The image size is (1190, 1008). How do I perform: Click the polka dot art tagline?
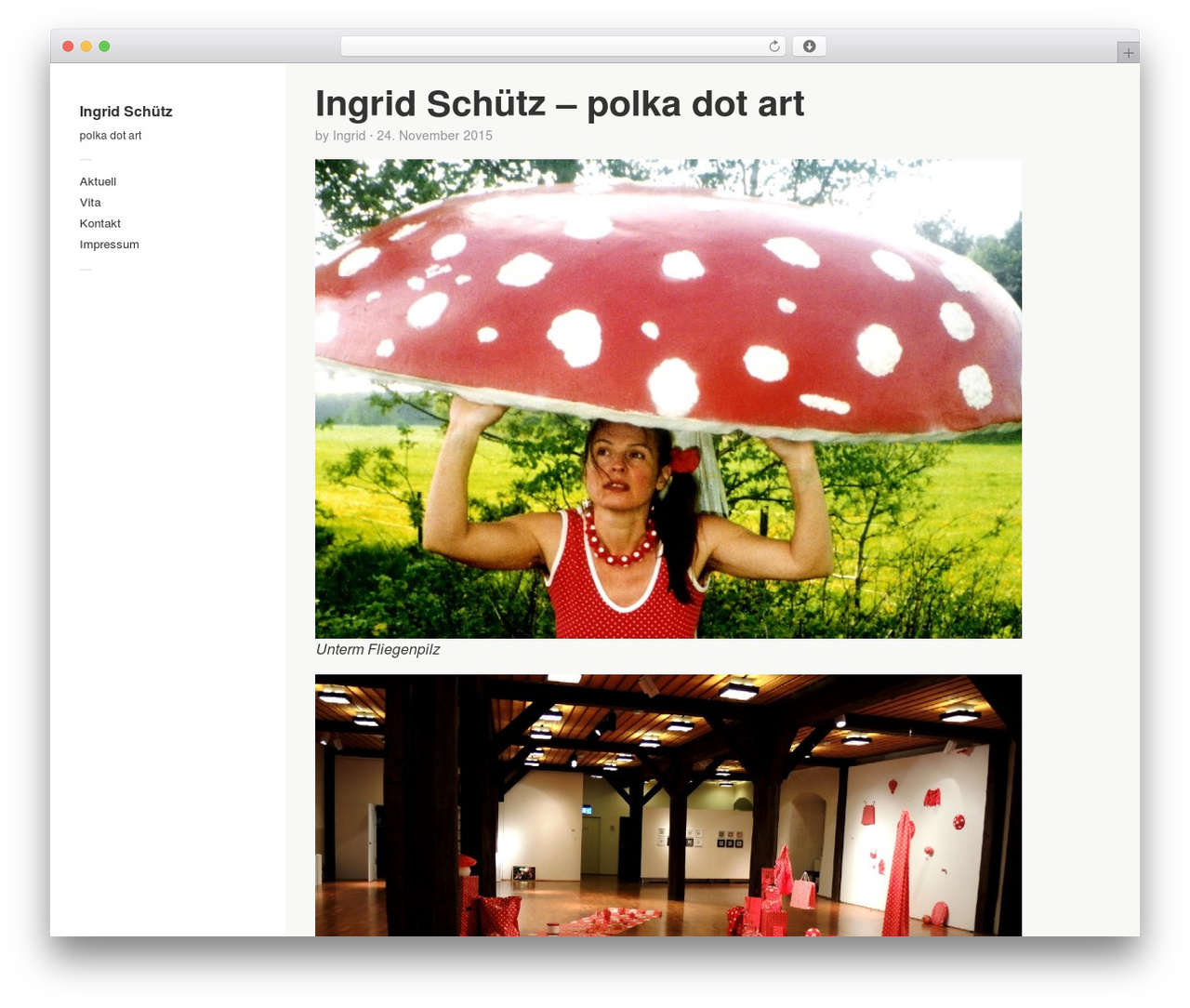pyautogui.click(x=111, y=136)
